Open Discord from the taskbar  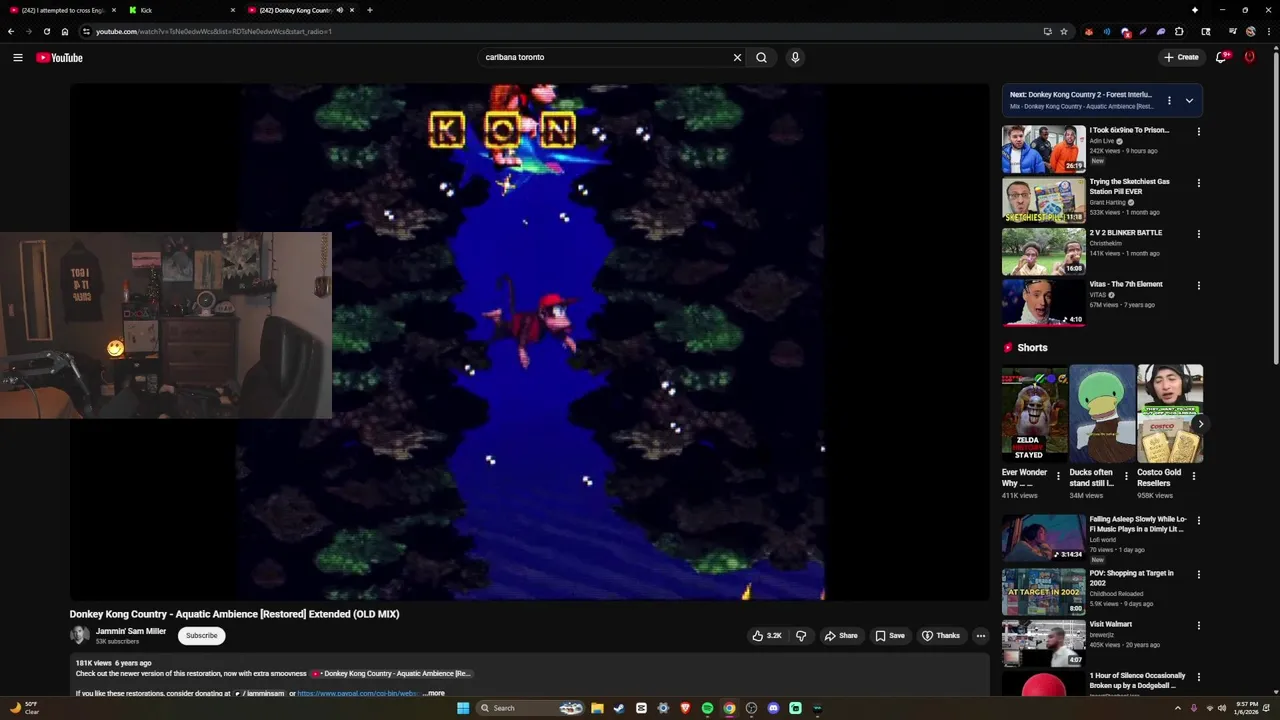click(x=773, y=708)
